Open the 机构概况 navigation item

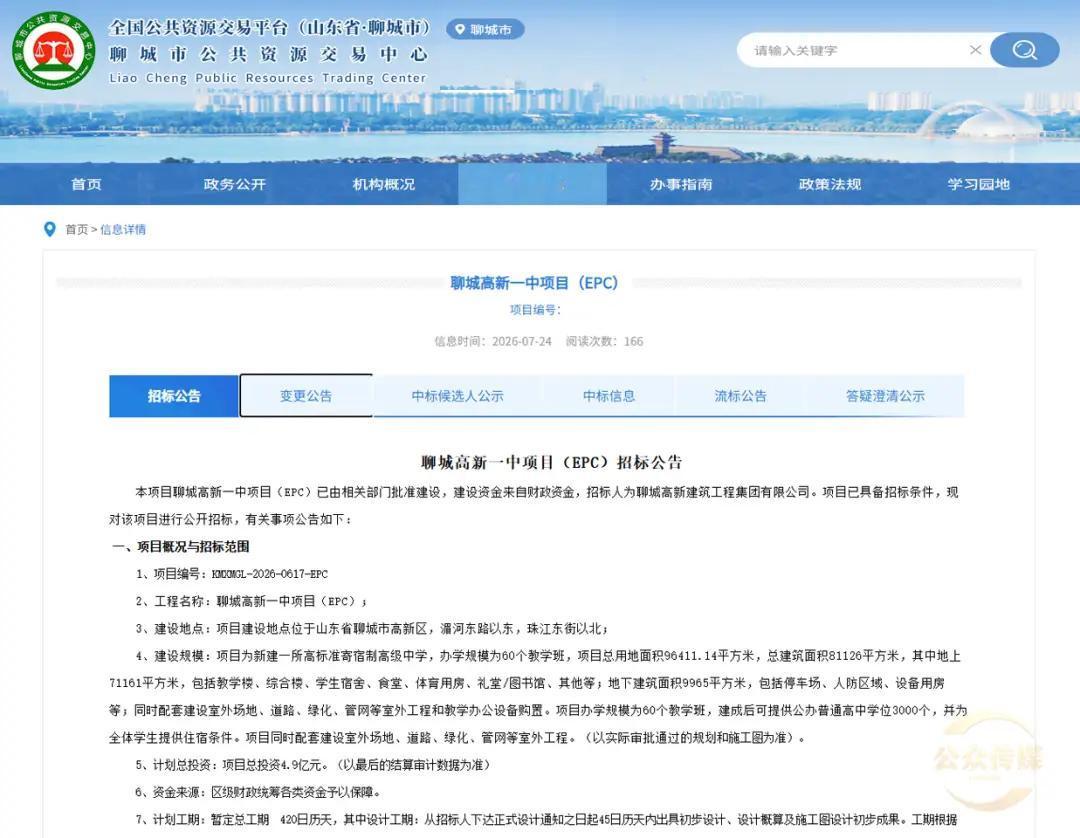[x=384, y=184]
